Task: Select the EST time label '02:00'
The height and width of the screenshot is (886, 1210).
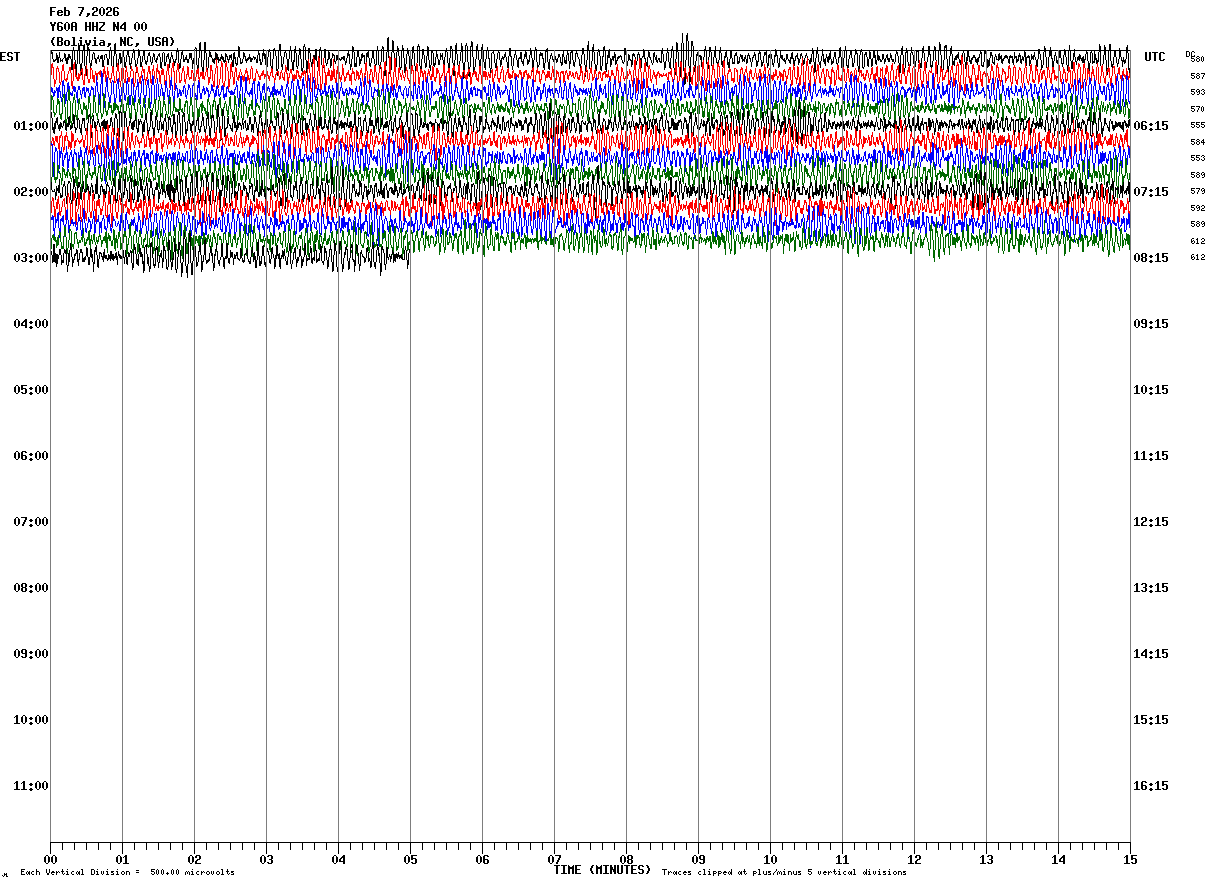Action: pyautogui.click(x=31, y=192)
